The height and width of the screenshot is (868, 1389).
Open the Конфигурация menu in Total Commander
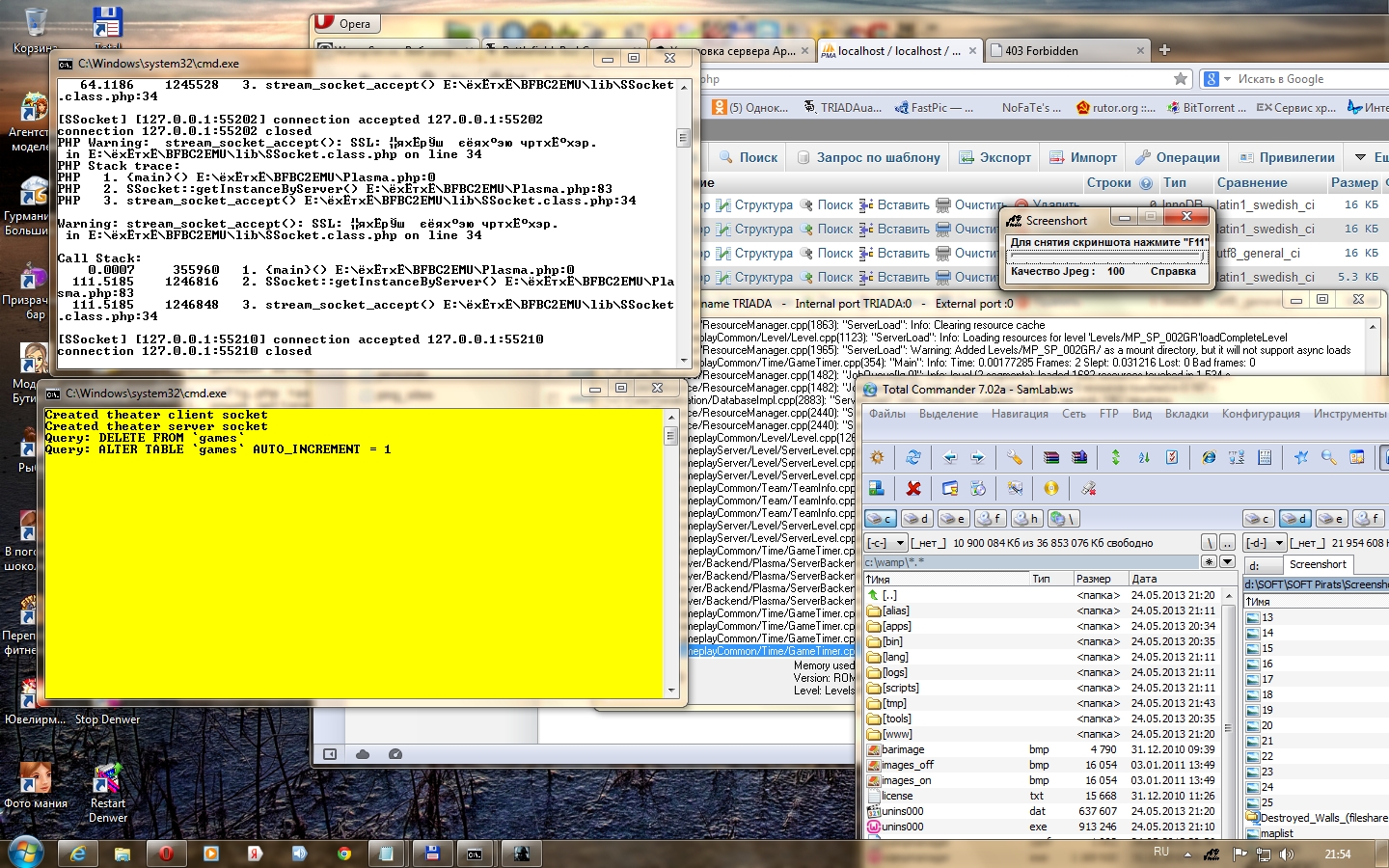pyautogui.click(x=1261, y=414)
